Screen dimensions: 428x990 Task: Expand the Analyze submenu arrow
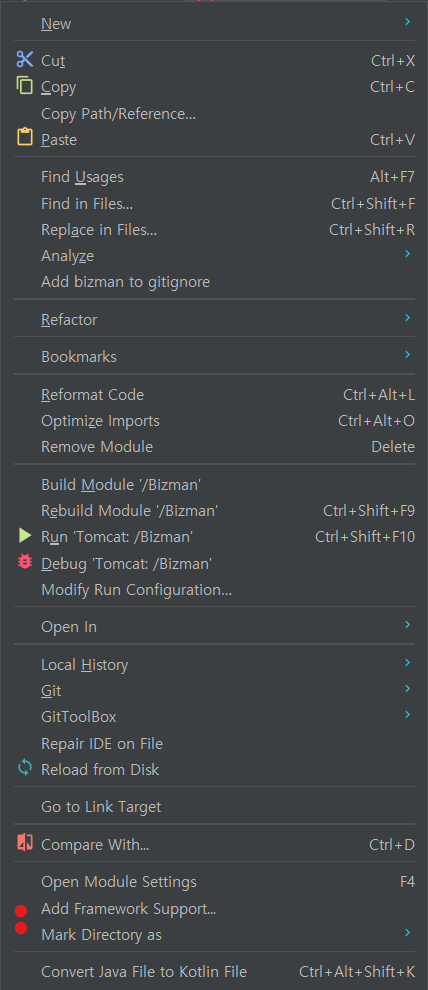(x=408, y=254)
